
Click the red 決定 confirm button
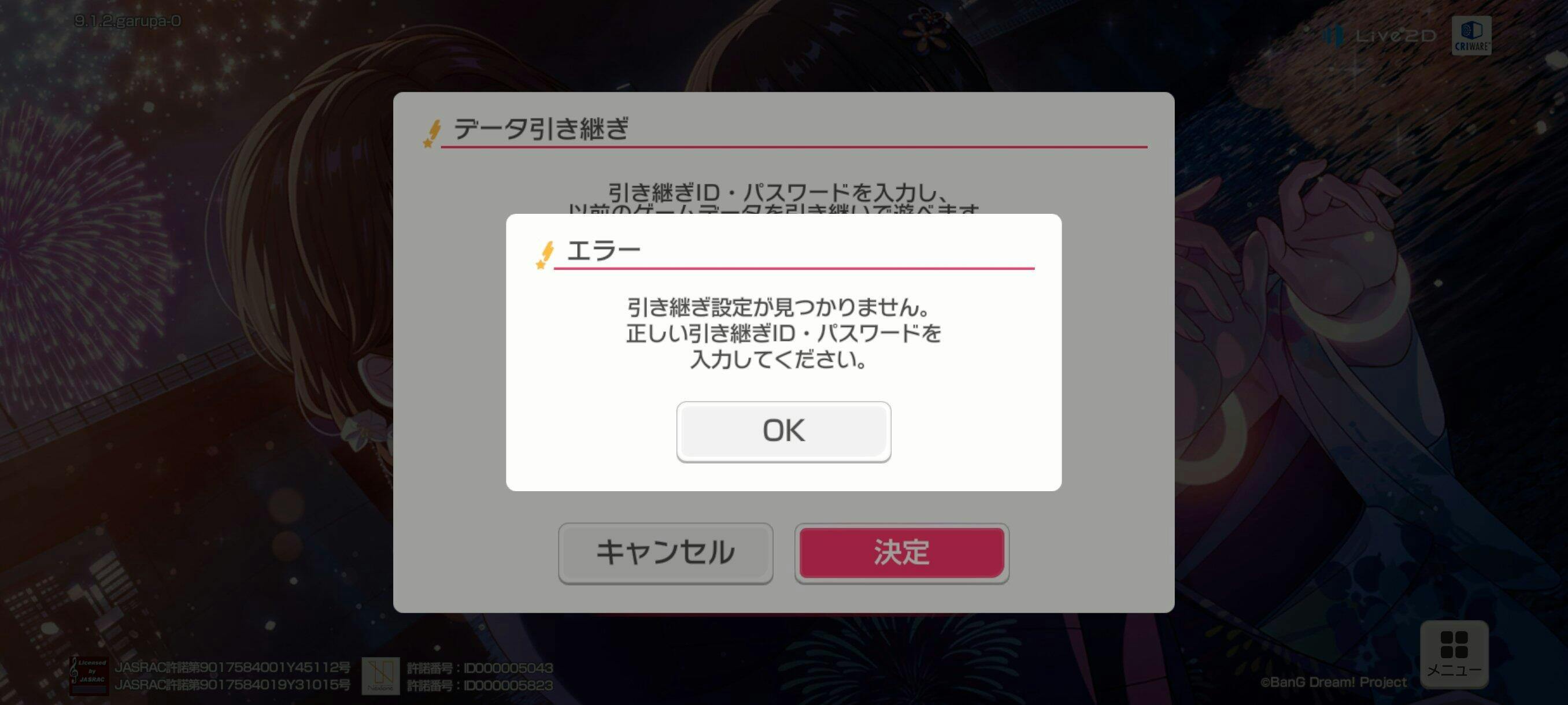click(x=901, y=552)
